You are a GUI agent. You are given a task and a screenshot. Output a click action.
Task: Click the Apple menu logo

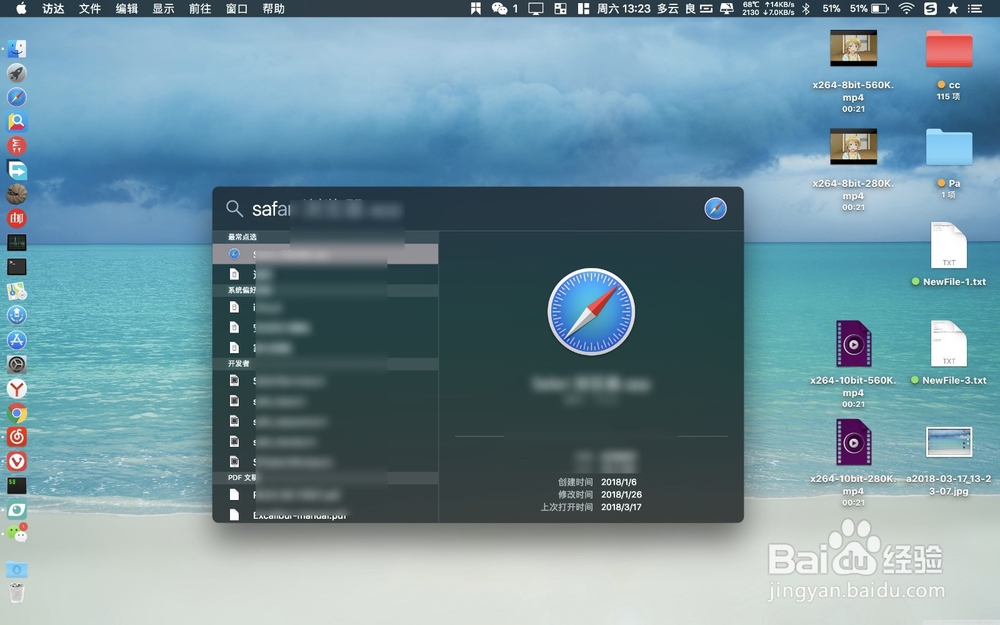pos(21,8)
